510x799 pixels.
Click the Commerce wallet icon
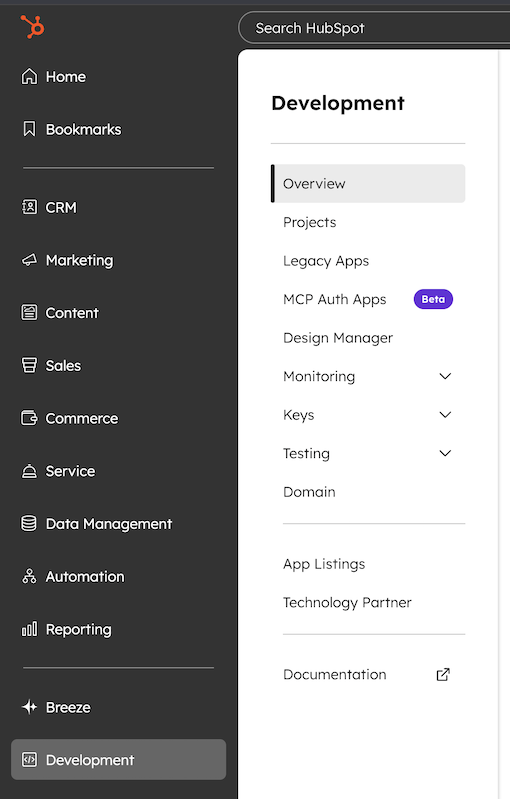29,418
